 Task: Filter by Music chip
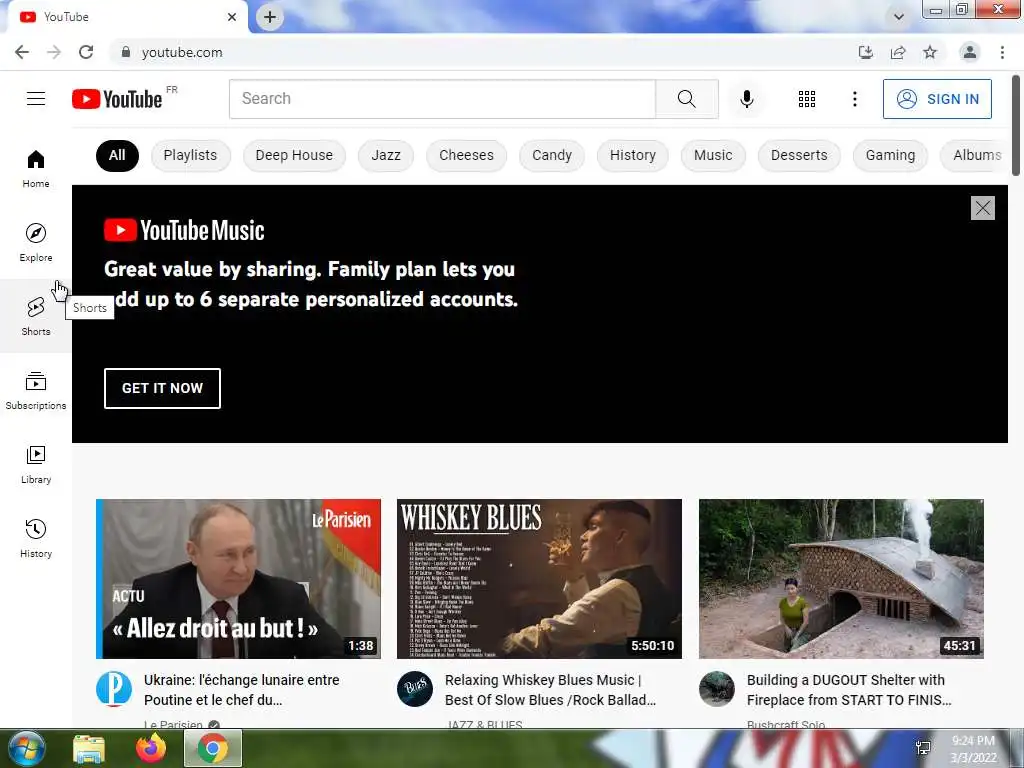point(713,155)
